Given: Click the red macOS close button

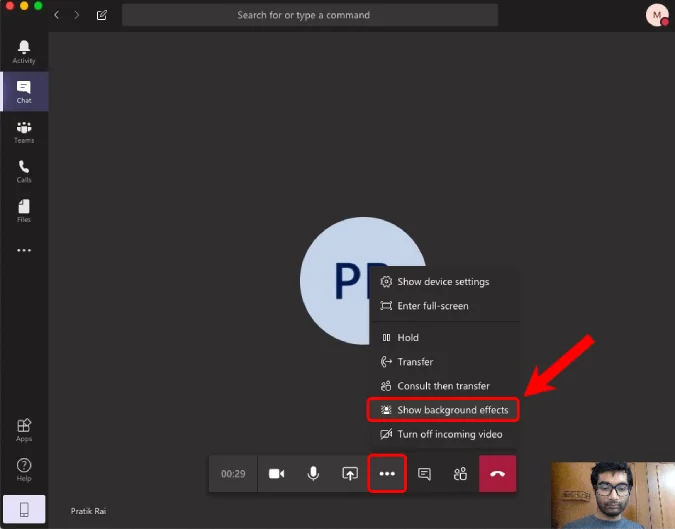Looking at the screenshot, I should pos(9,6).
